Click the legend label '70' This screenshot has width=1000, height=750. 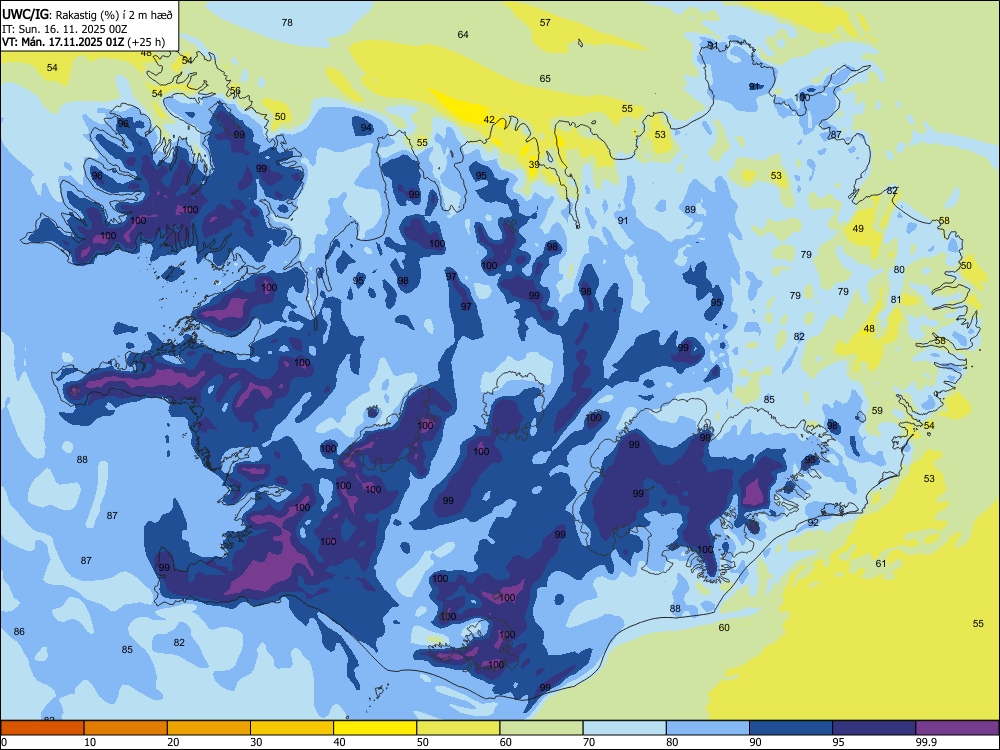589,742
